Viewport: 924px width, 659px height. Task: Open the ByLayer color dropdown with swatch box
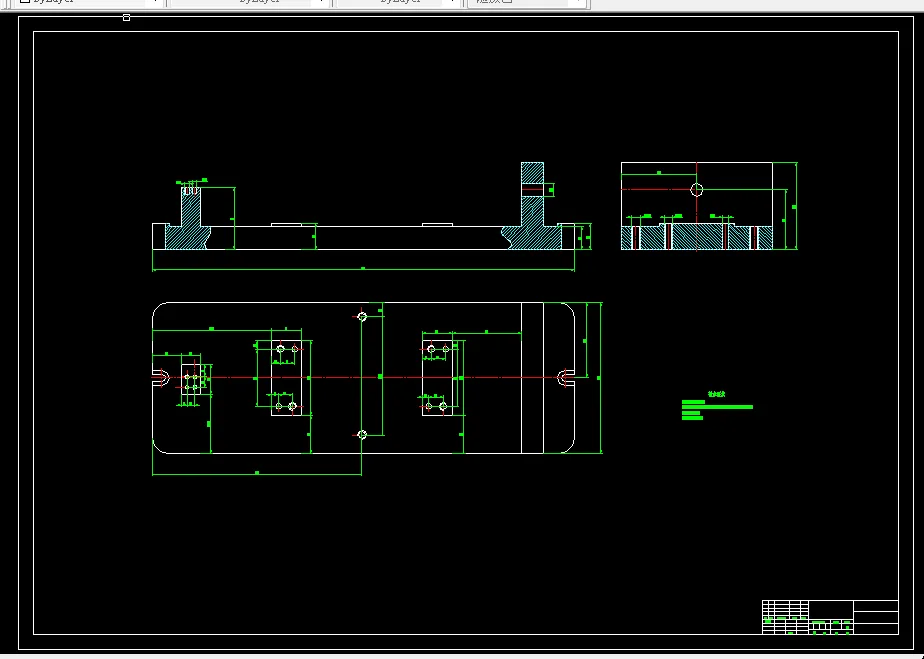pyautogui.click(x=88, y=2)
